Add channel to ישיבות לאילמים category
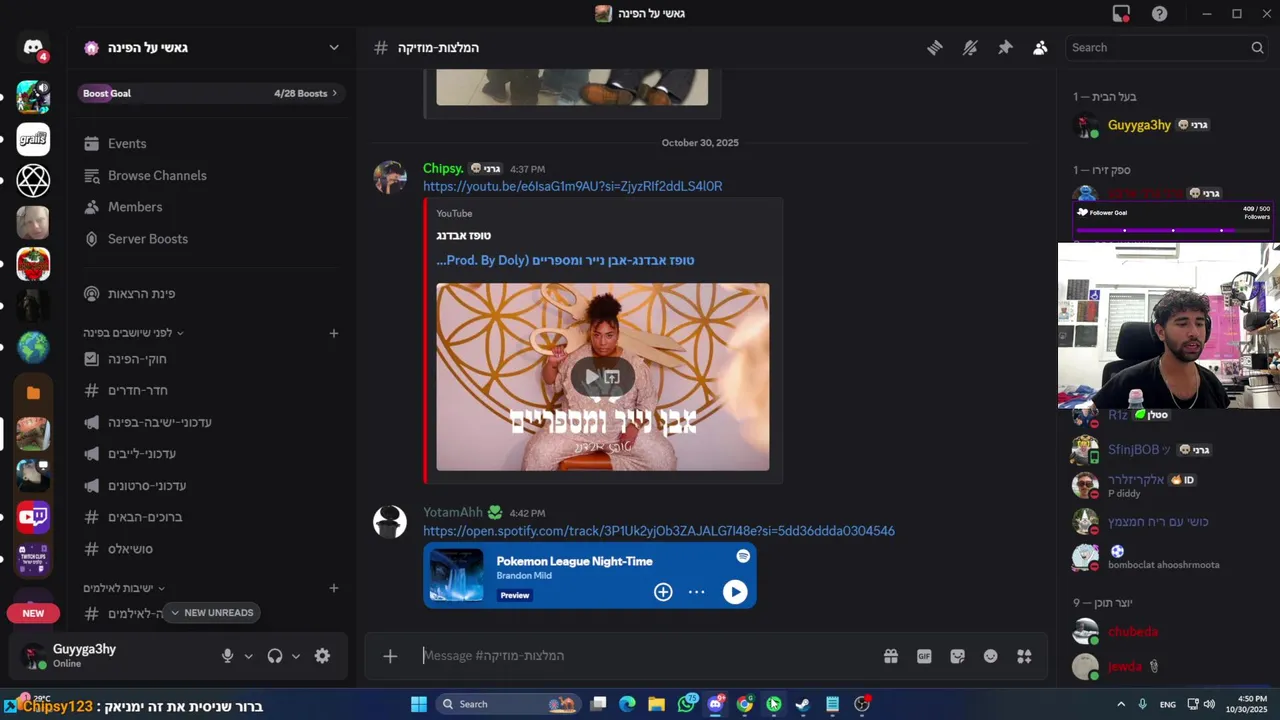 [334, 588]
